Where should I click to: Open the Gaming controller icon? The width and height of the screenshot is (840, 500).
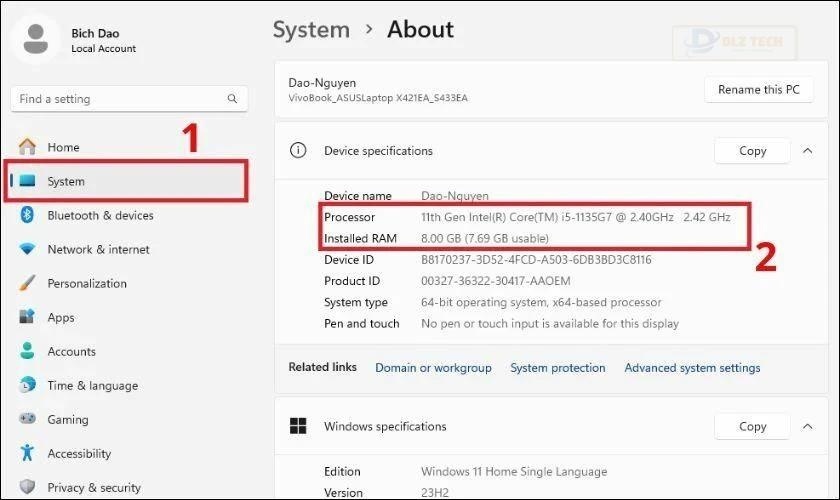coord(28,419)
